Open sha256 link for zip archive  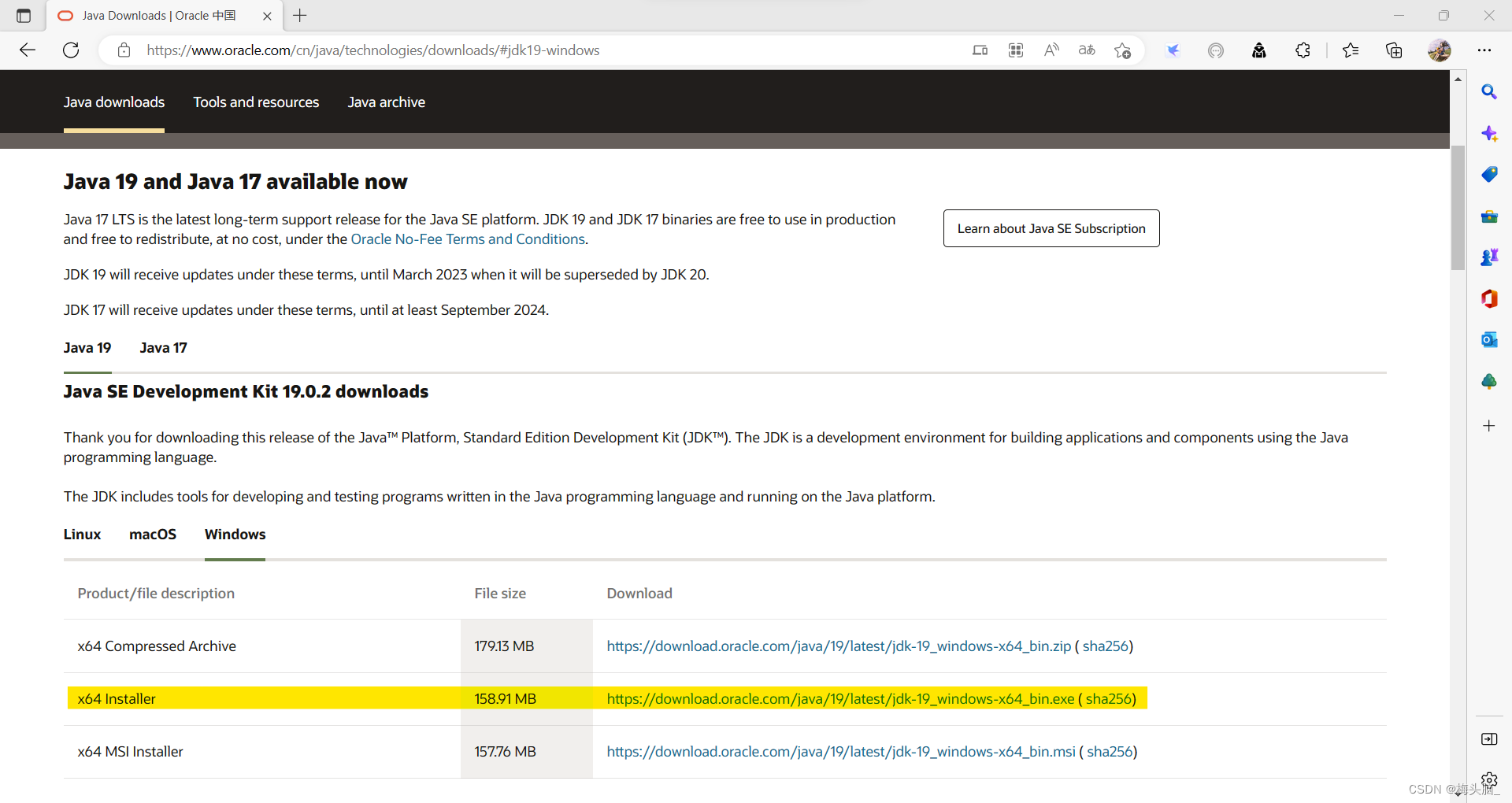pyautogui.click(x=1106, y=646)
